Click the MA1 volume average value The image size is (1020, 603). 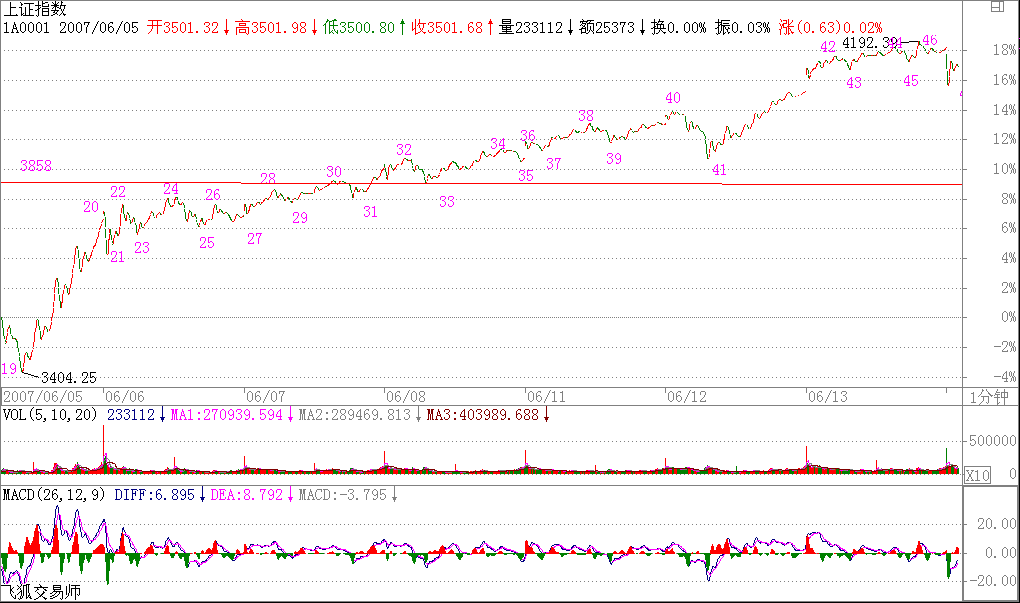point(229,414)
